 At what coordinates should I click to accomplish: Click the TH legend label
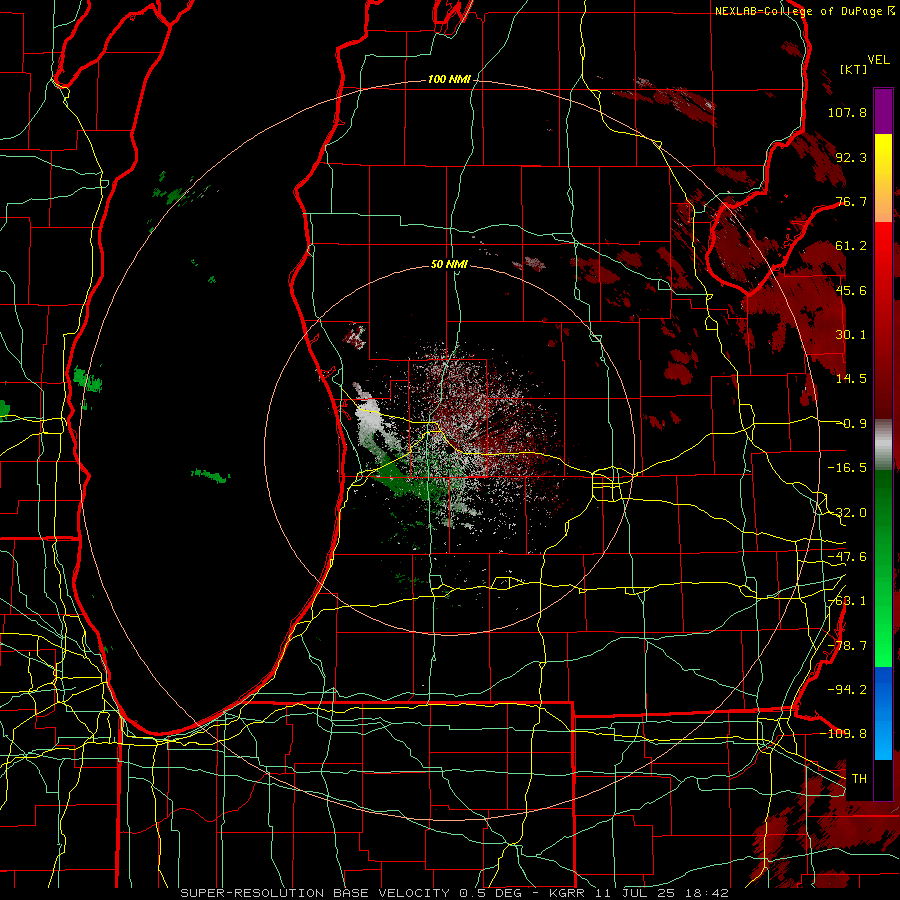(859, 778)
